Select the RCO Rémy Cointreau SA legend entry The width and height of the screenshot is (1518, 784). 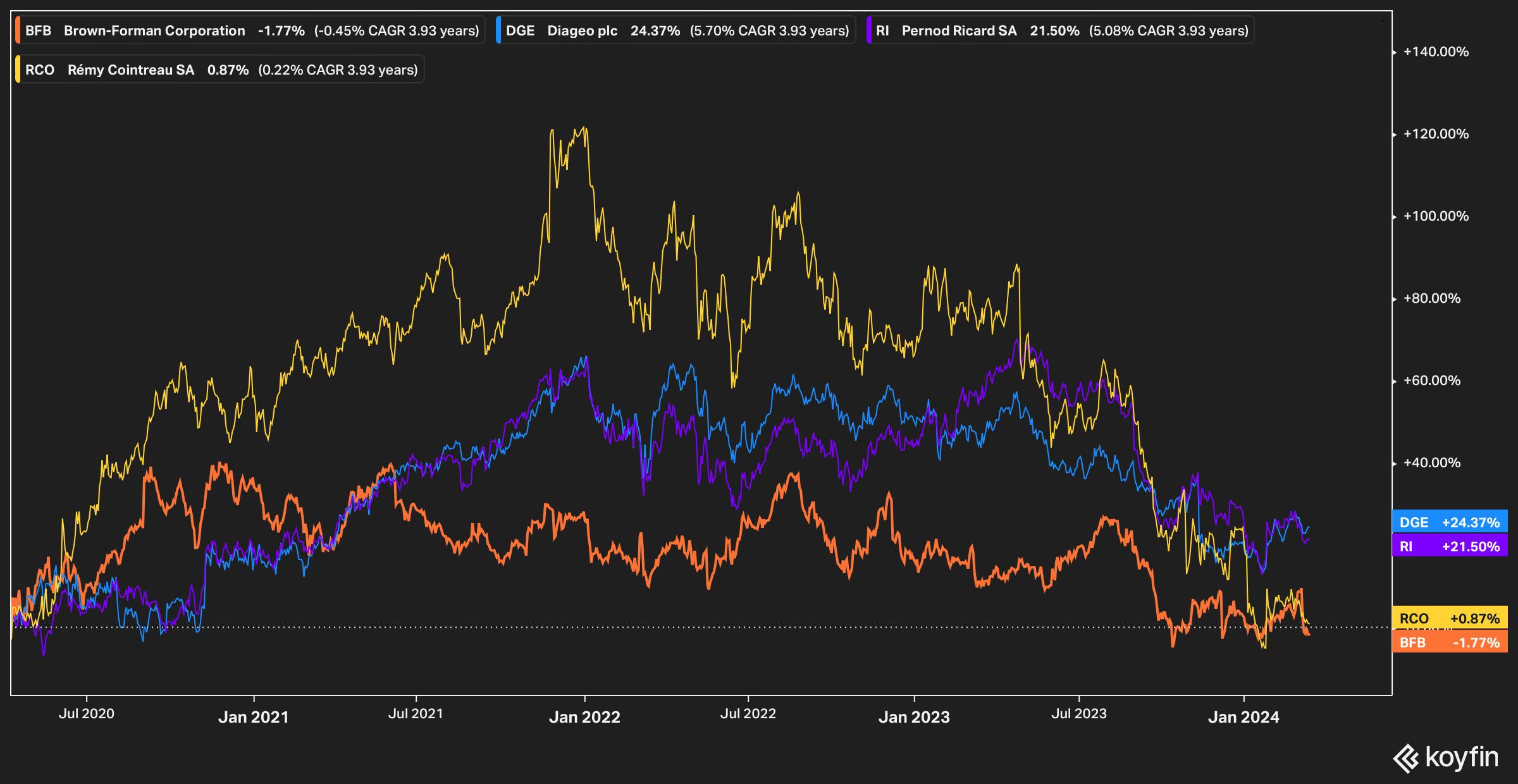click(x=219, y=70)
